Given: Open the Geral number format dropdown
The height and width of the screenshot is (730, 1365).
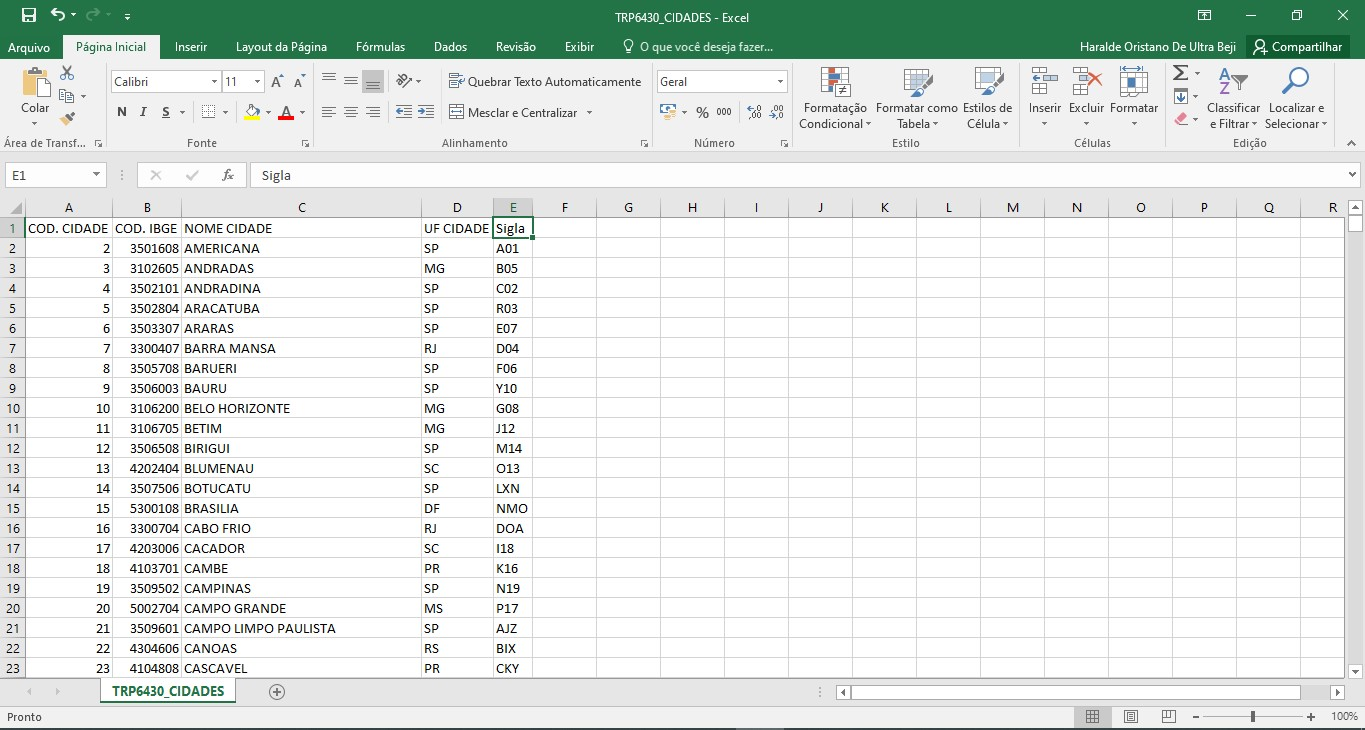Looking at the screenshot, I should point(781,82).
